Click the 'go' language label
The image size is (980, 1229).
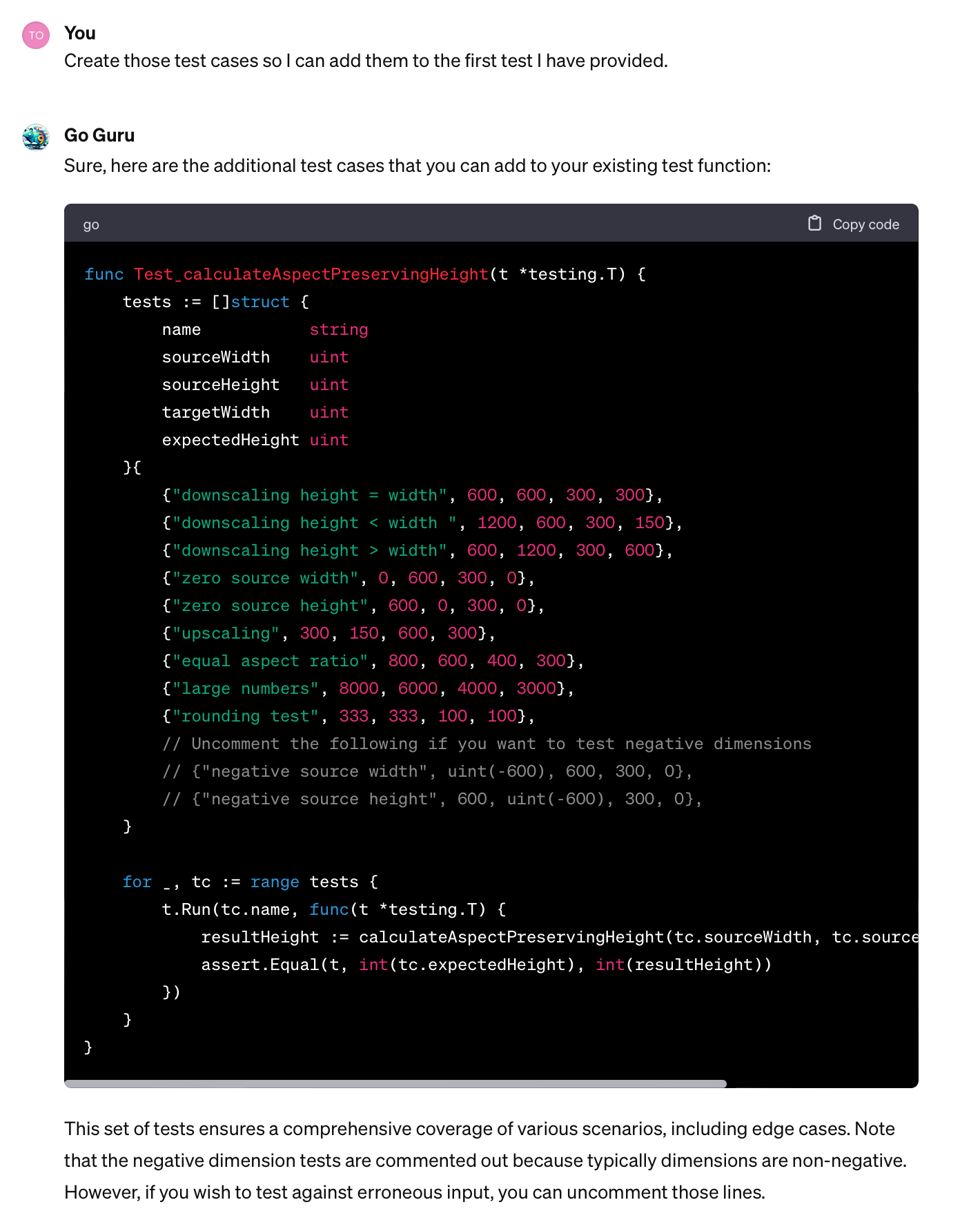[x=91, y=224]
